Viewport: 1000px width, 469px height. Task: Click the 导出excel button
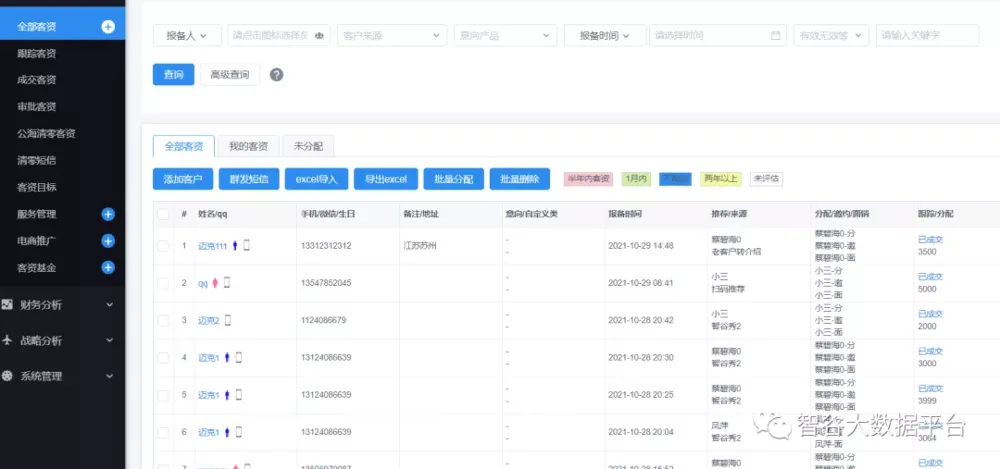(385, 179)
